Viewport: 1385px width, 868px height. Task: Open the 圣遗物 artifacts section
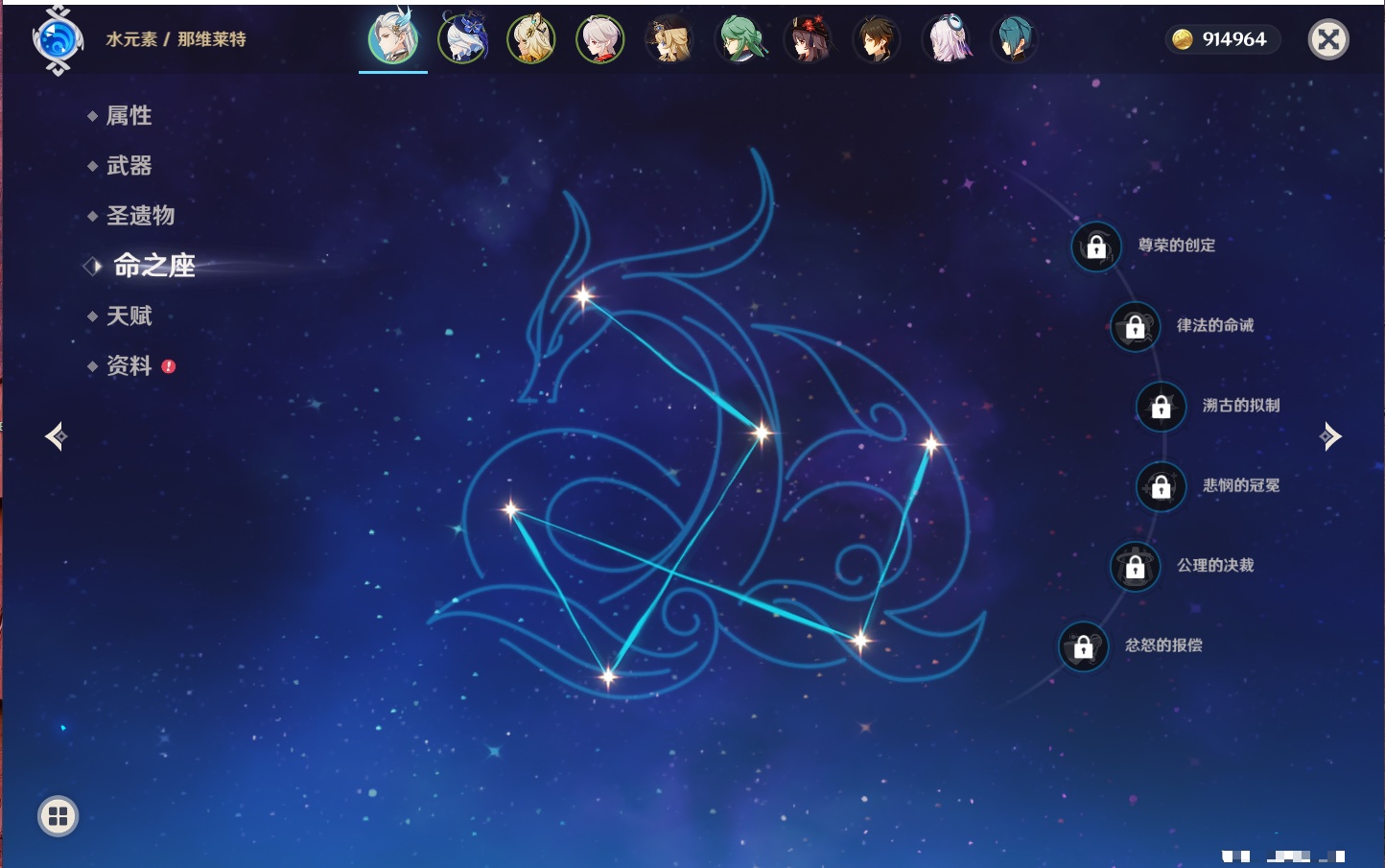[x=140, y=216]
